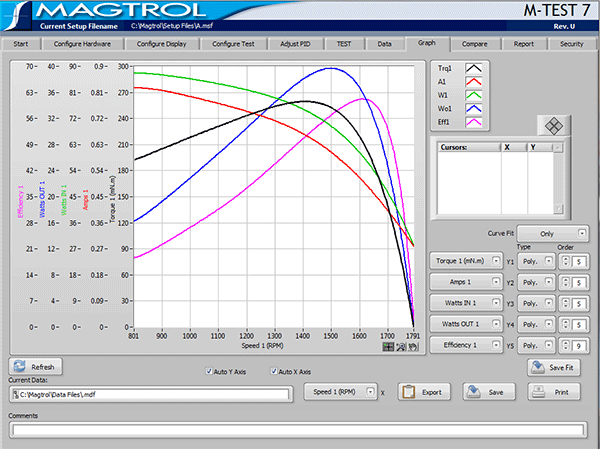Click the folder icon in Current Data path
This screenshot has height=449, width=600.
[x=15, y=394]
